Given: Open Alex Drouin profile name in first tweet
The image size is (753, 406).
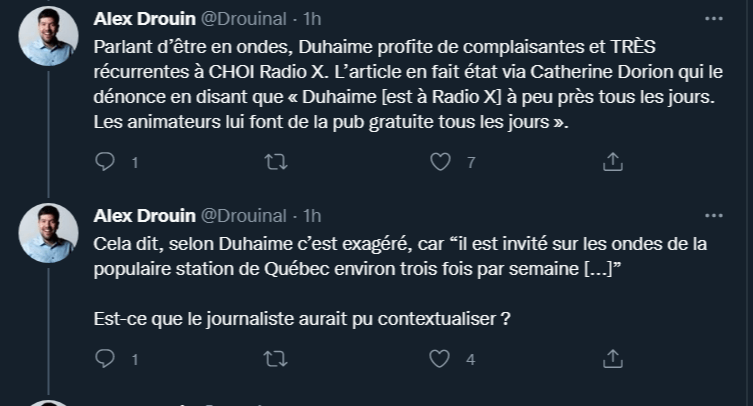Looking at the screenshot, I should pos(144,19).
